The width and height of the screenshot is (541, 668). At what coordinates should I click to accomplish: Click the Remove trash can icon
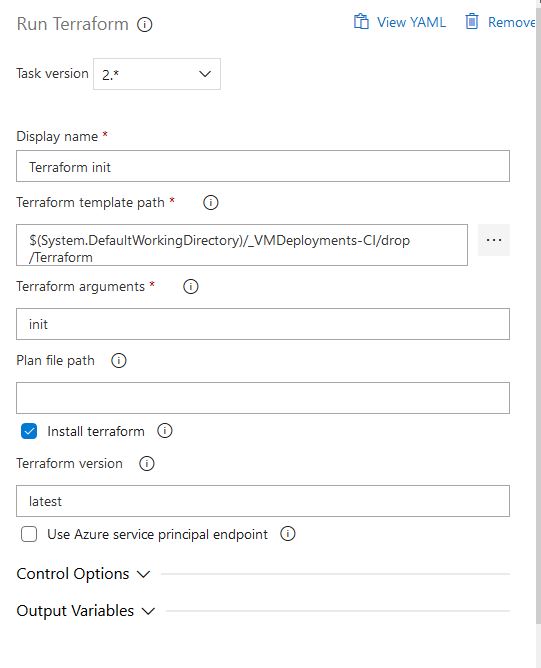tap(472, 21)
